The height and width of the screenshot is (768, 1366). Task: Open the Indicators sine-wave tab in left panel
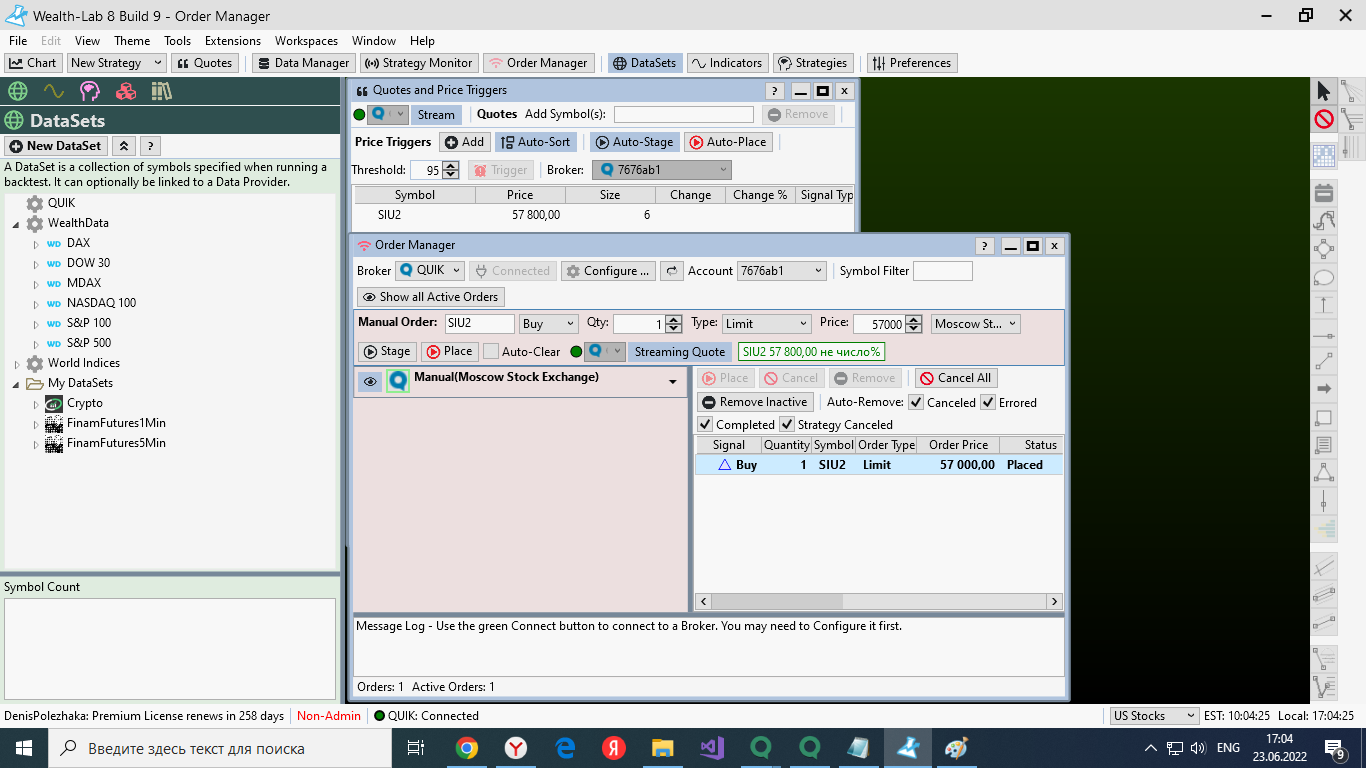click(53, 91)
